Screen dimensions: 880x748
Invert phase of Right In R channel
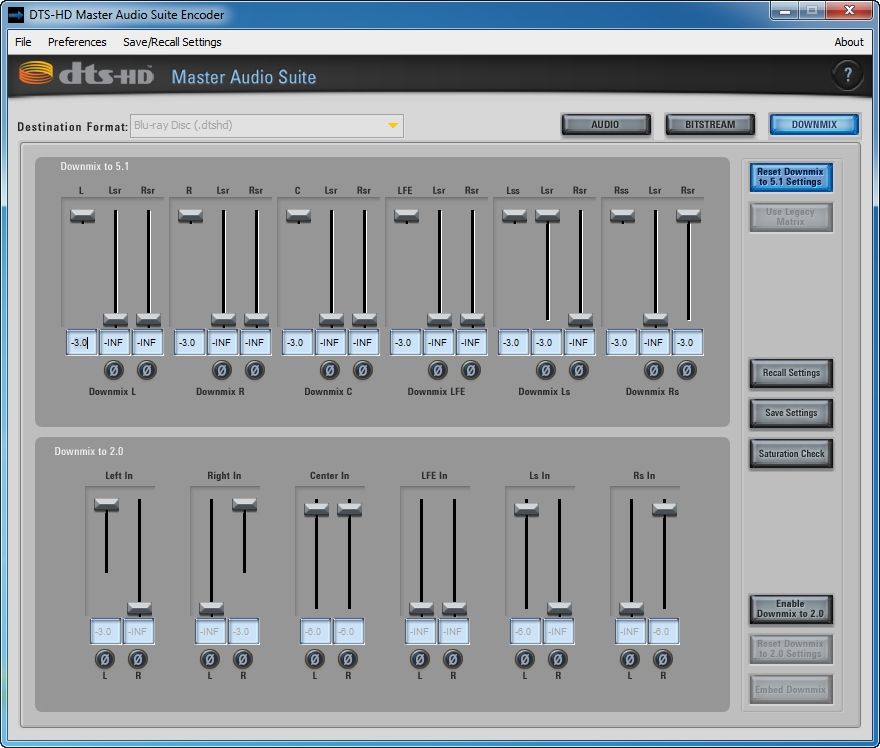(243, 659)
